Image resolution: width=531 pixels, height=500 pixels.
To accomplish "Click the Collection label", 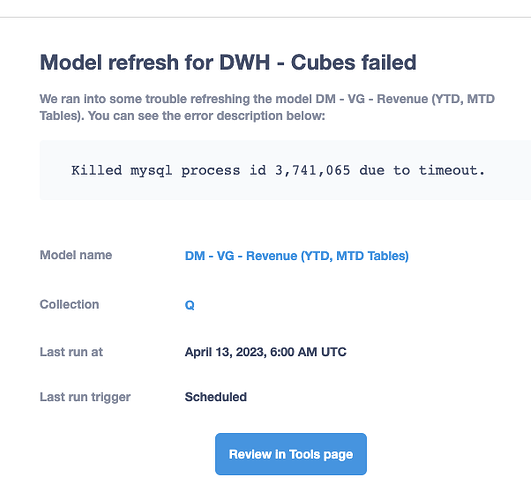I will point(69,304).
